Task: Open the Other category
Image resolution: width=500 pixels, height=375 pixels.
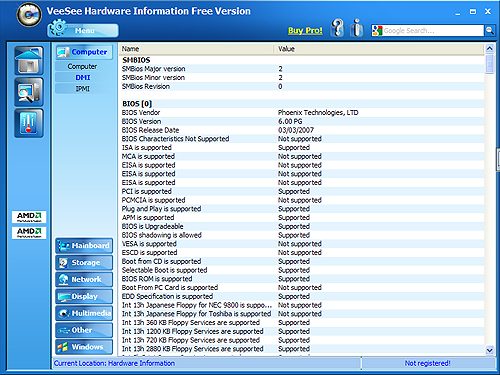Action: point(84,330)
